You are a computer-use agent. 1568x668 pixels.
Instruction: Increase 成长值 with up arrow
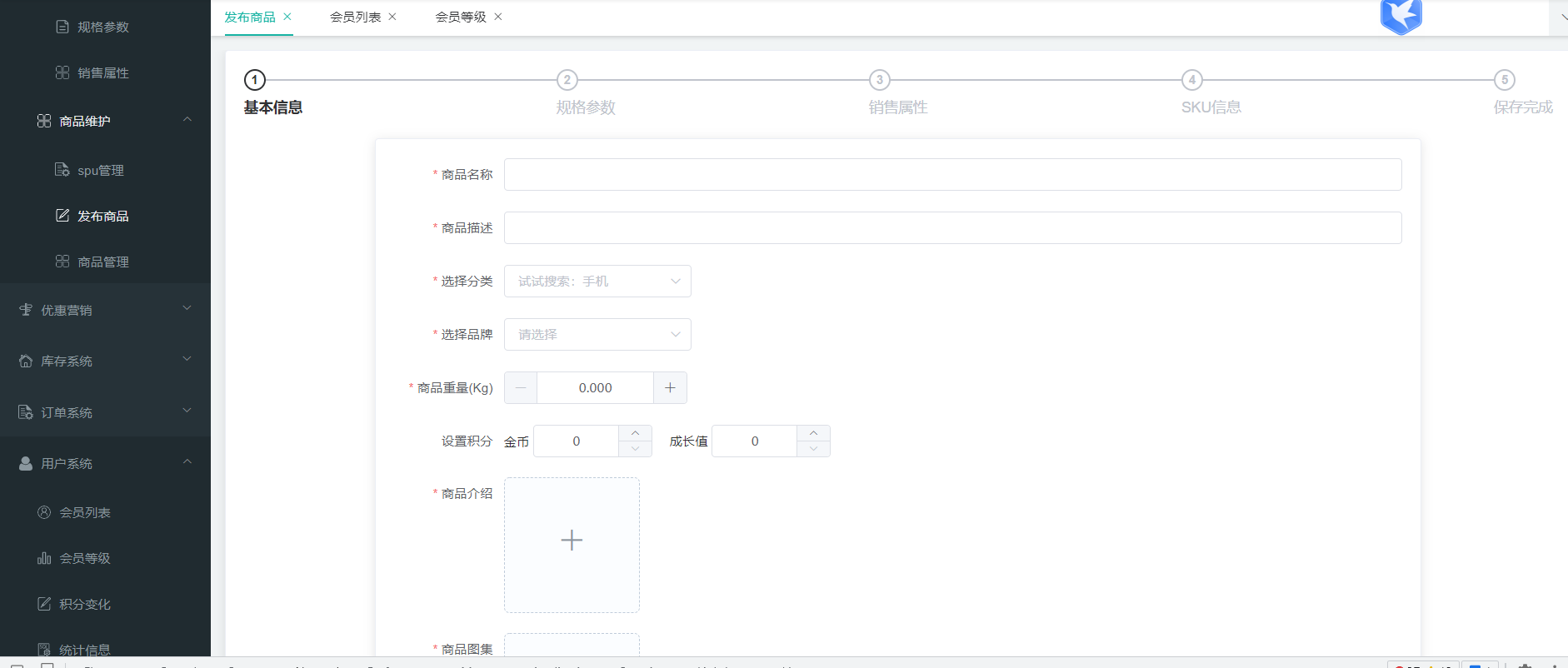tap(814, 433)
